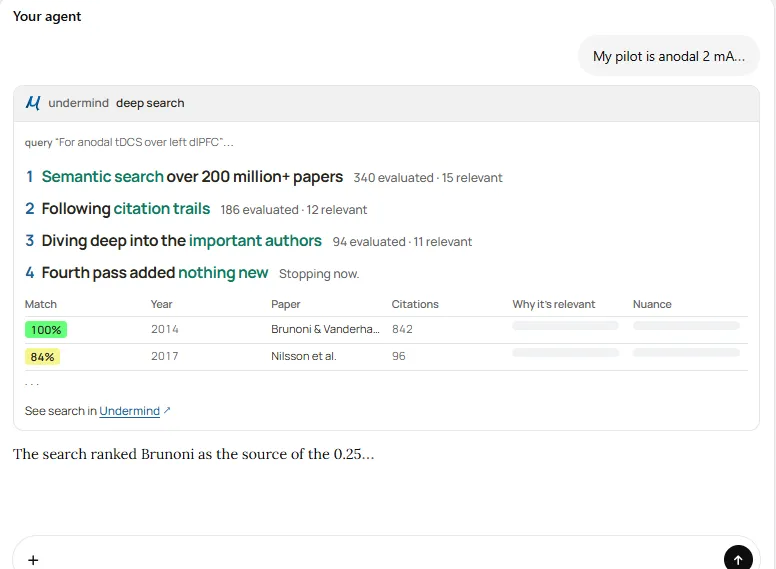The height and width of the screenshot is (569, 776).
Task: Click the "Stopping now." status text
Action: [x=319, y=274]
